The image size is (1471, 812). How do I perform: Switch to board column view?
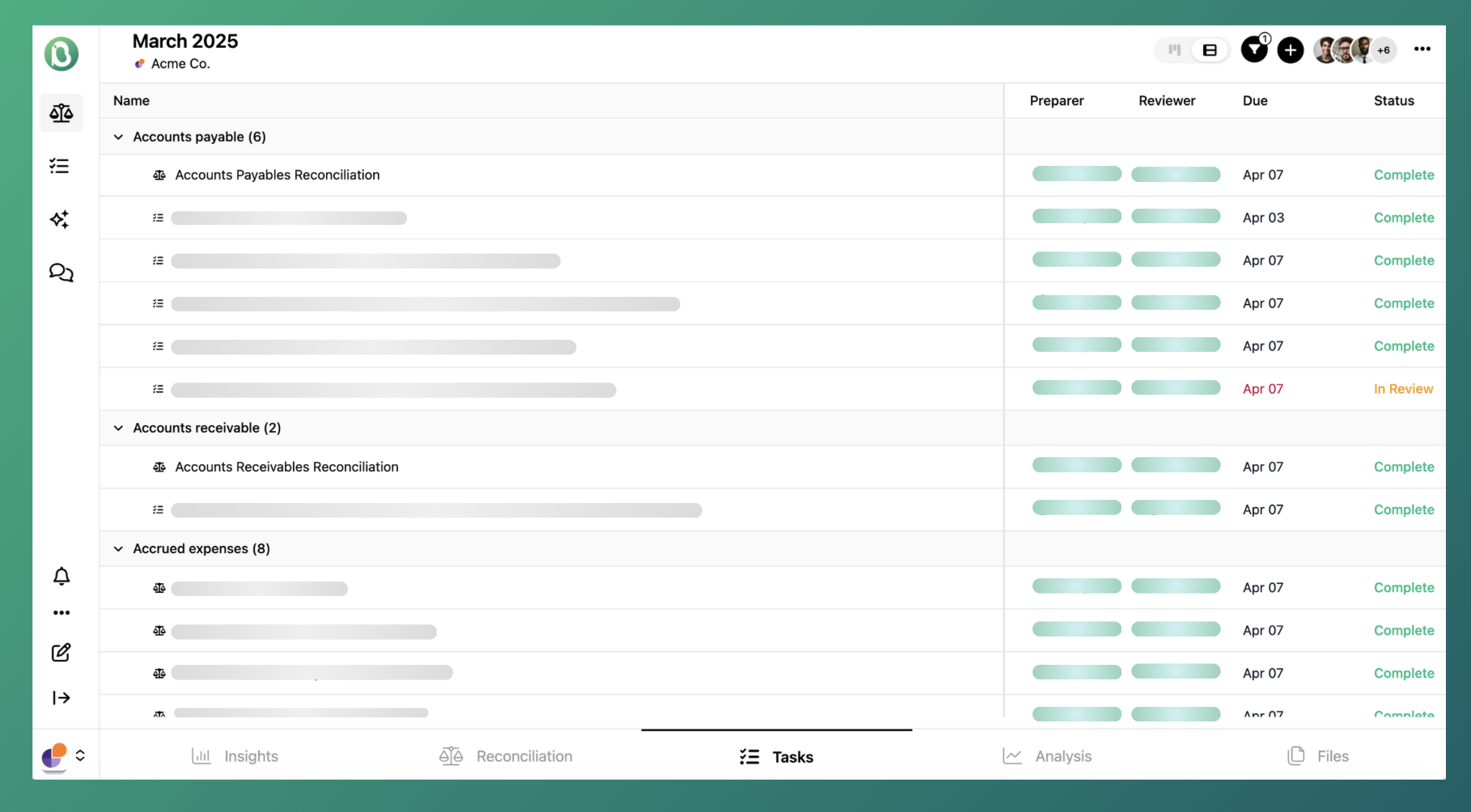tap(1175, 50)
